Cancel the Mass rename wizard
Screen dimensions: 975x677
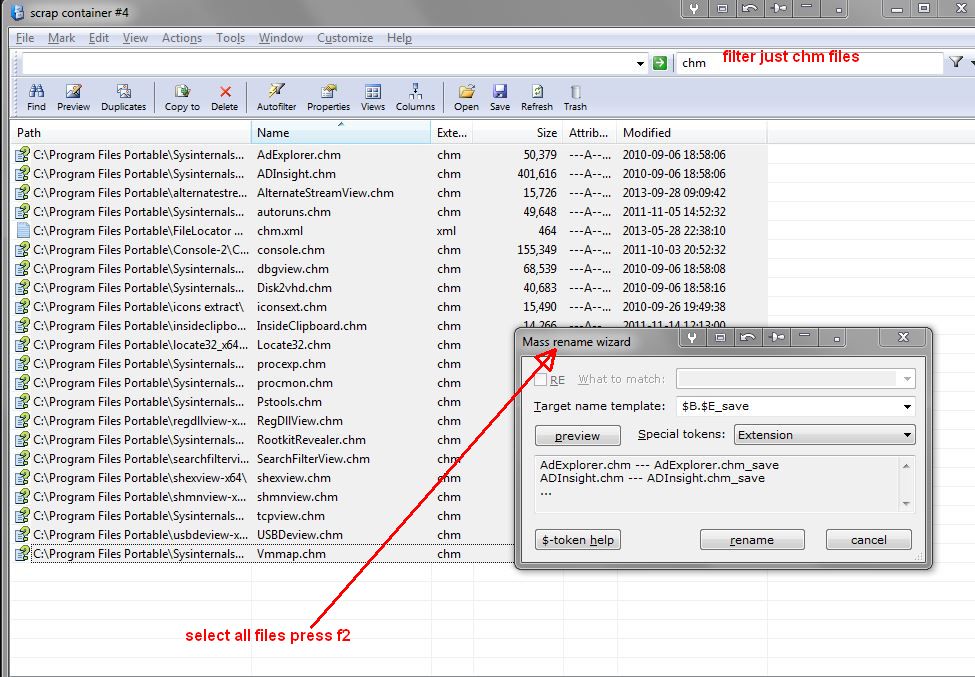[x=869, y=540]
